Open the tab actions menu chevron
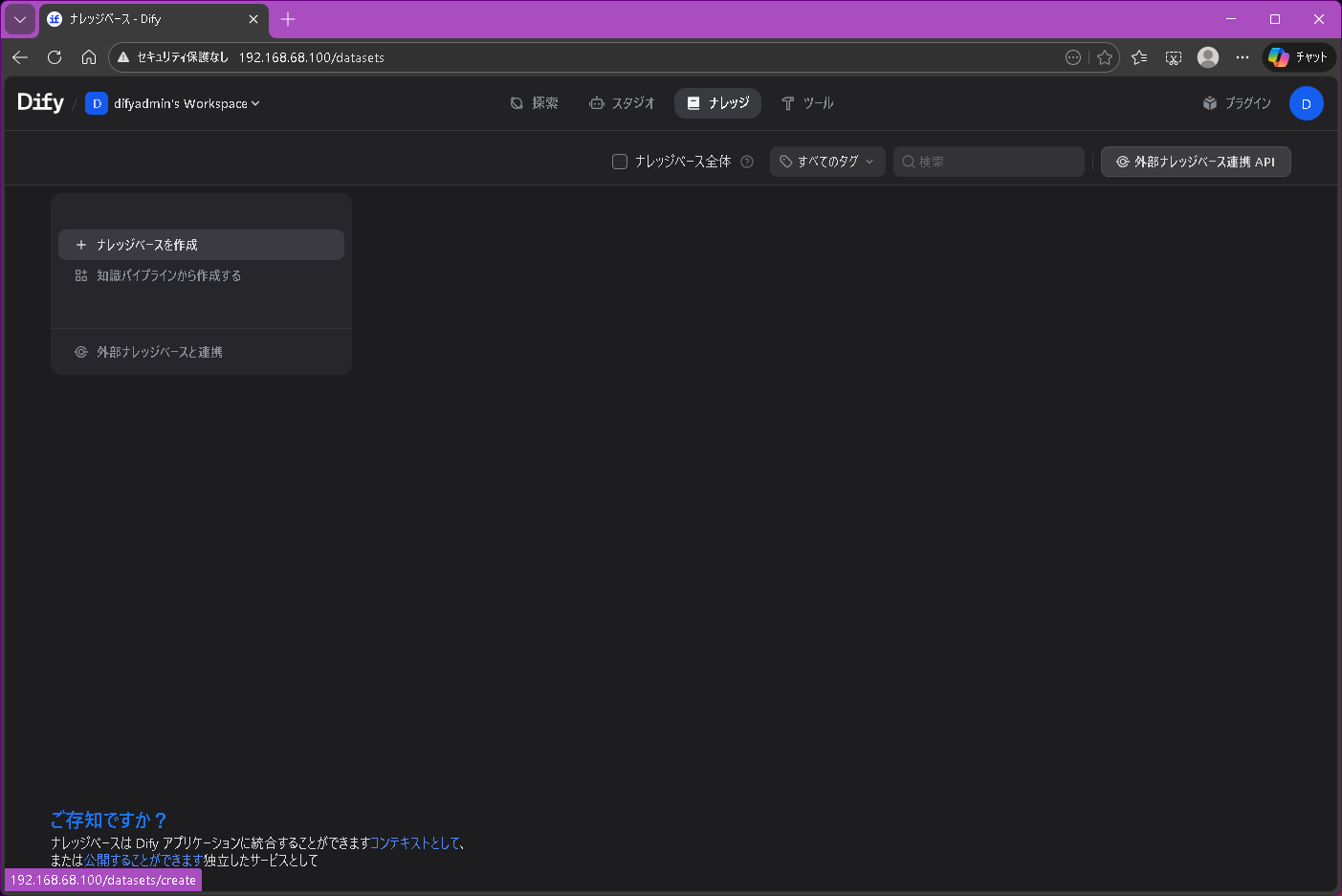Viewport: 1342px width, 896px height. coord(20,19)
